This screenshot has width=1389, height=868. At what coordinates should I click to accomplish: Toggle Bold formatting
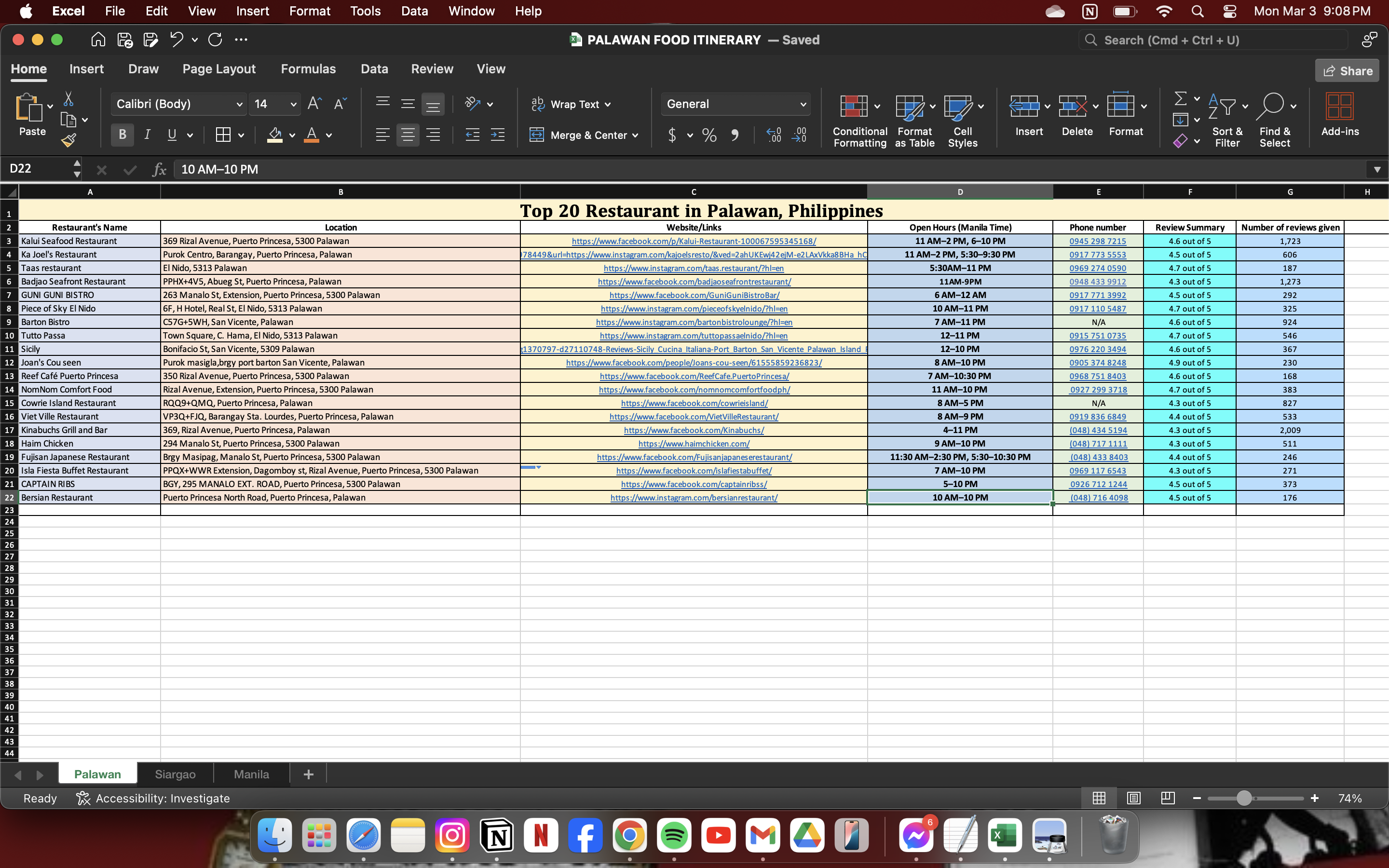coord(122,135)
